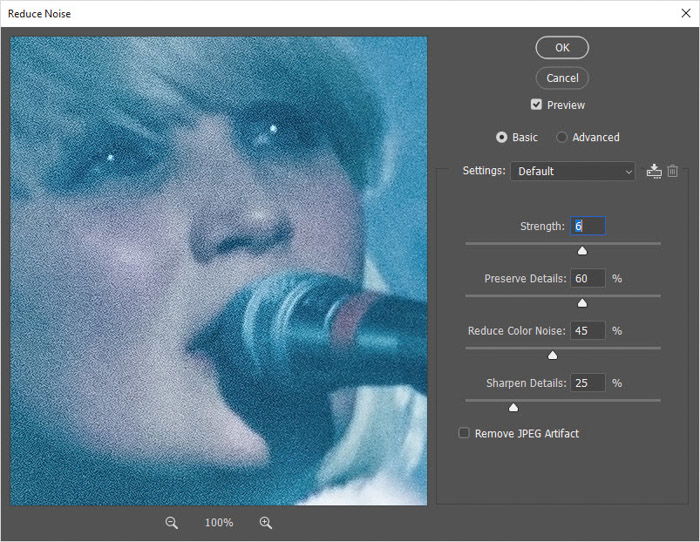700x542 pixels.
Task: Edit the Reduce Color Noise value field
Action: (587, 330)
